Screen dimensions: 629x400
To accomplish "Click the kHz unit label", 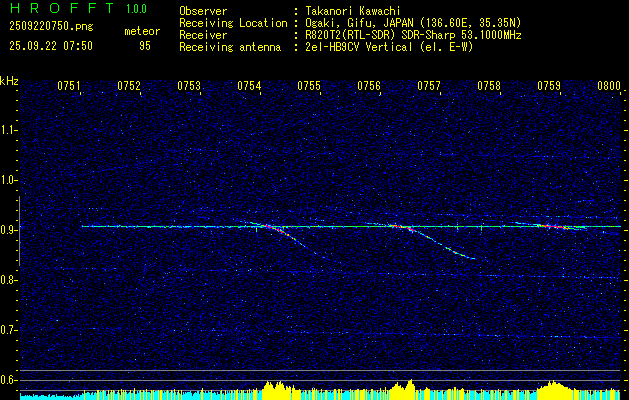I will 9,81.
